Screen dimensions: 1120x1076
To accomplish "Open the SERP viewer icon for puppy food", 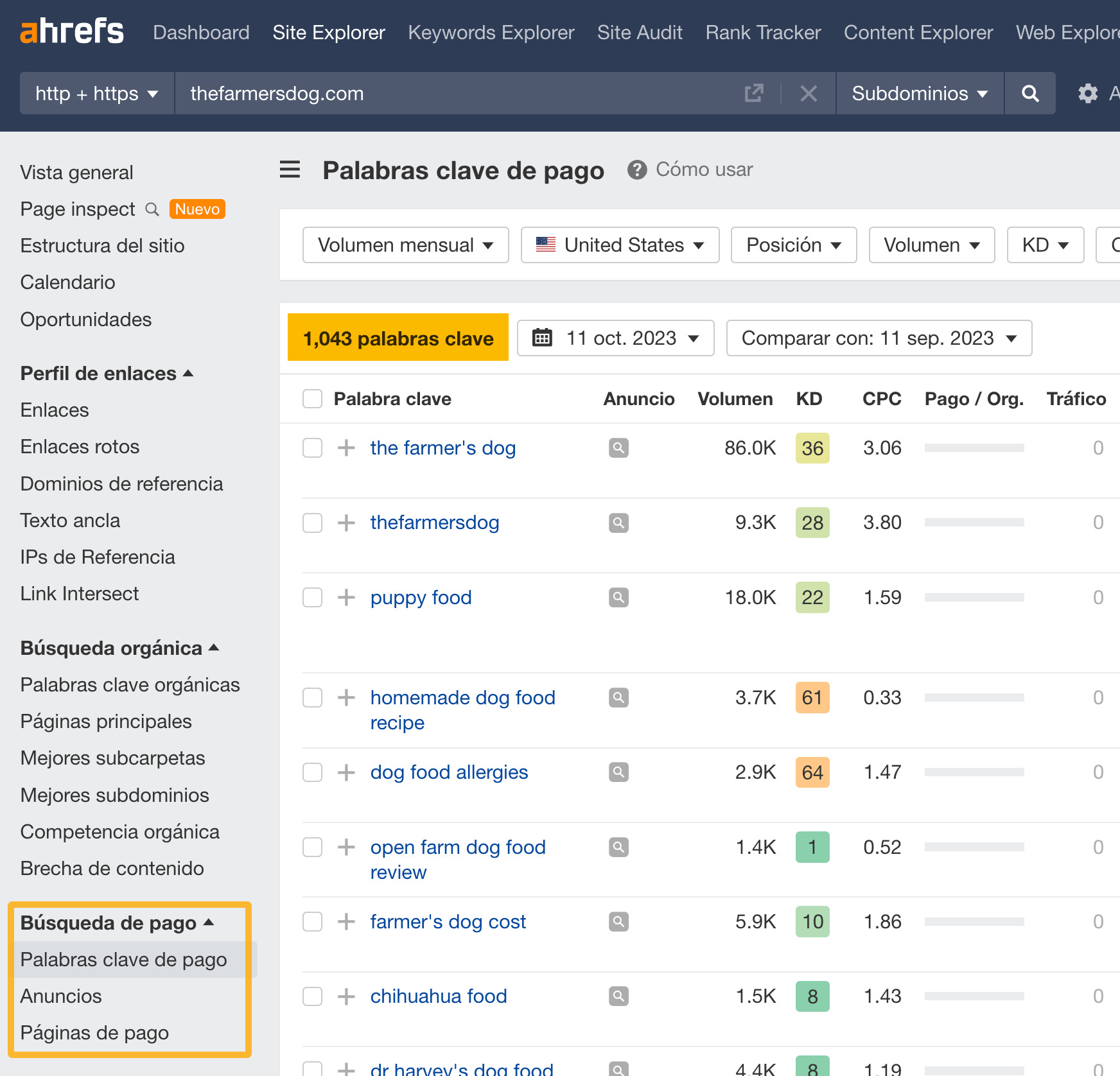I will (x=618, y=597).
